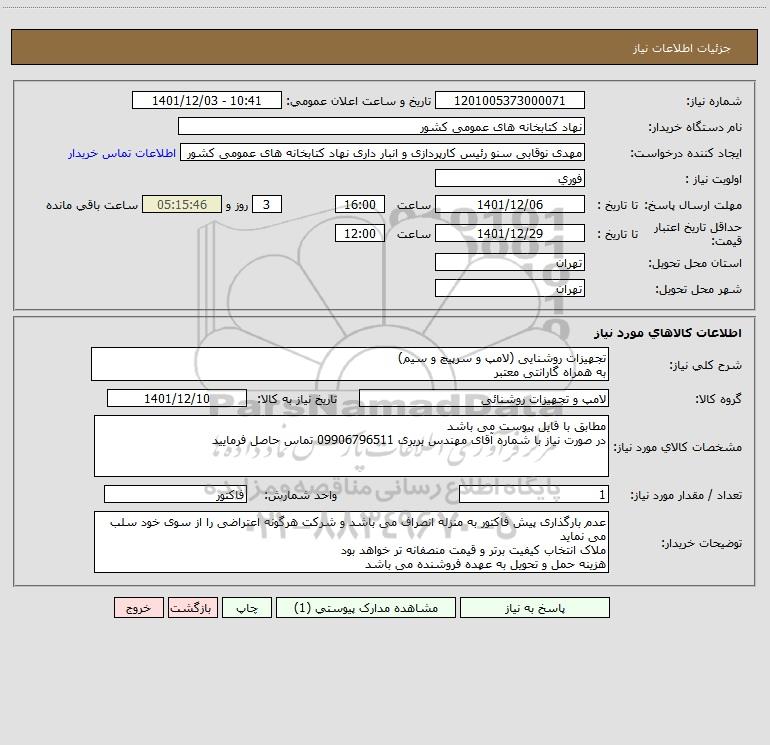Click the ایجاد کننده درخواست label
The width and height of the screenshot is (770, 745).
(x=686, y=153)
